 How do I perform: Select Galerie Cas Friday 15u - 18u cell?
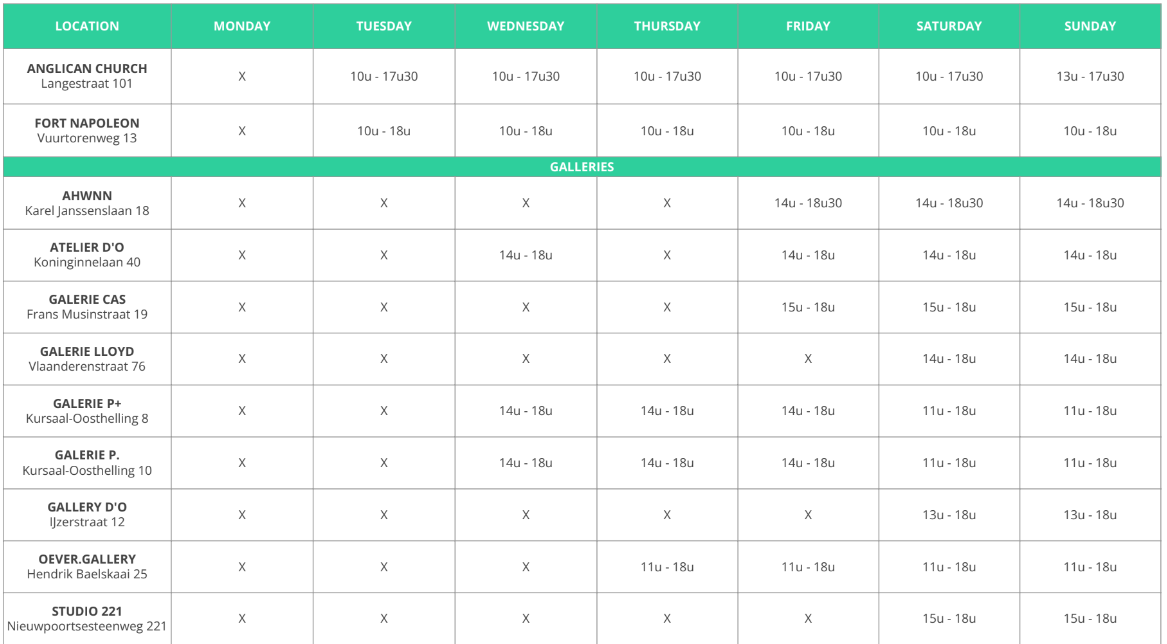pos(808,307)
